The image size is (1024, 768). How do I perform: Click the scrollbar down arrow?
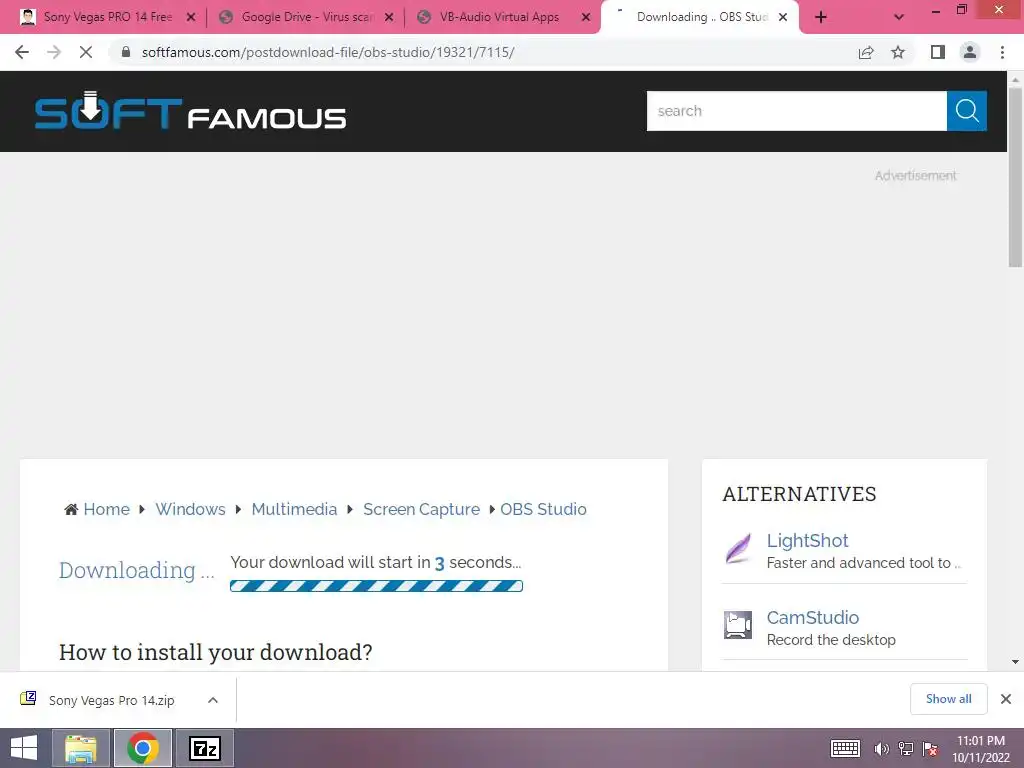1015,662
